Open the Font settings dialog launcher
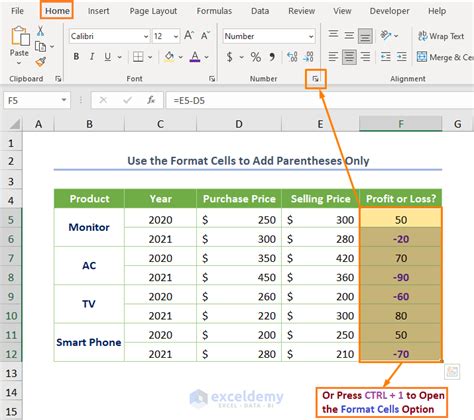 [x=212, y=79]
